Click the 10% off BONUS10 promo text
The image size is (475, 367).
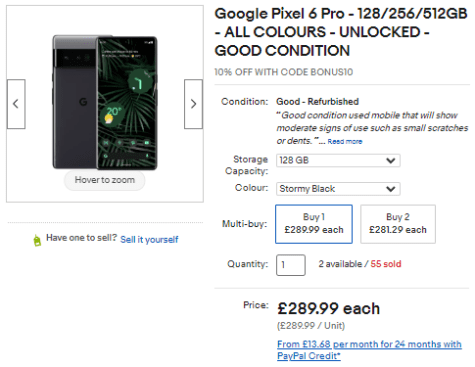pos(283,72)
